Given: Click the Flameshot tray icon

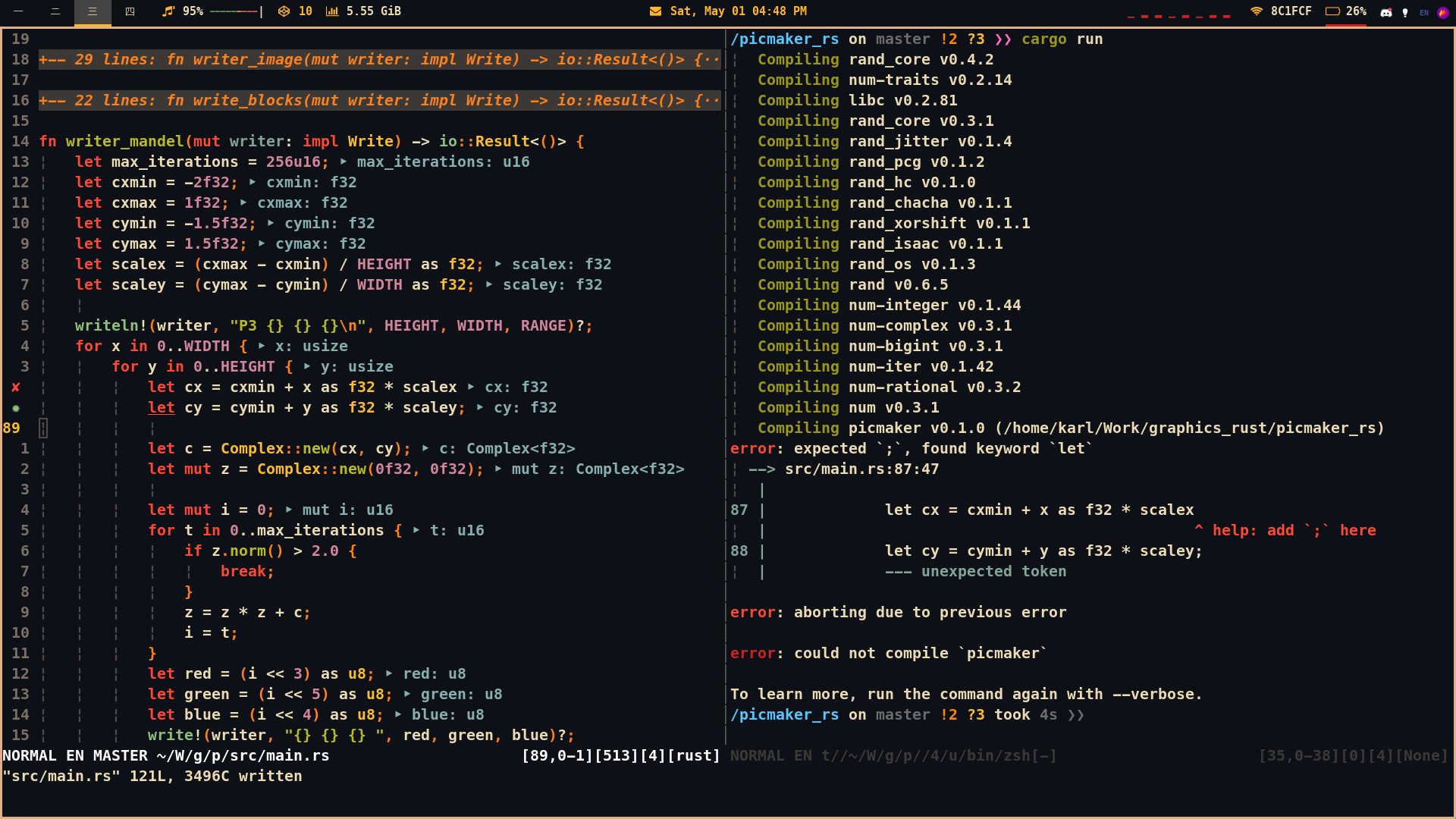Looking at the screenshot, I should (x=1442, y=12).
